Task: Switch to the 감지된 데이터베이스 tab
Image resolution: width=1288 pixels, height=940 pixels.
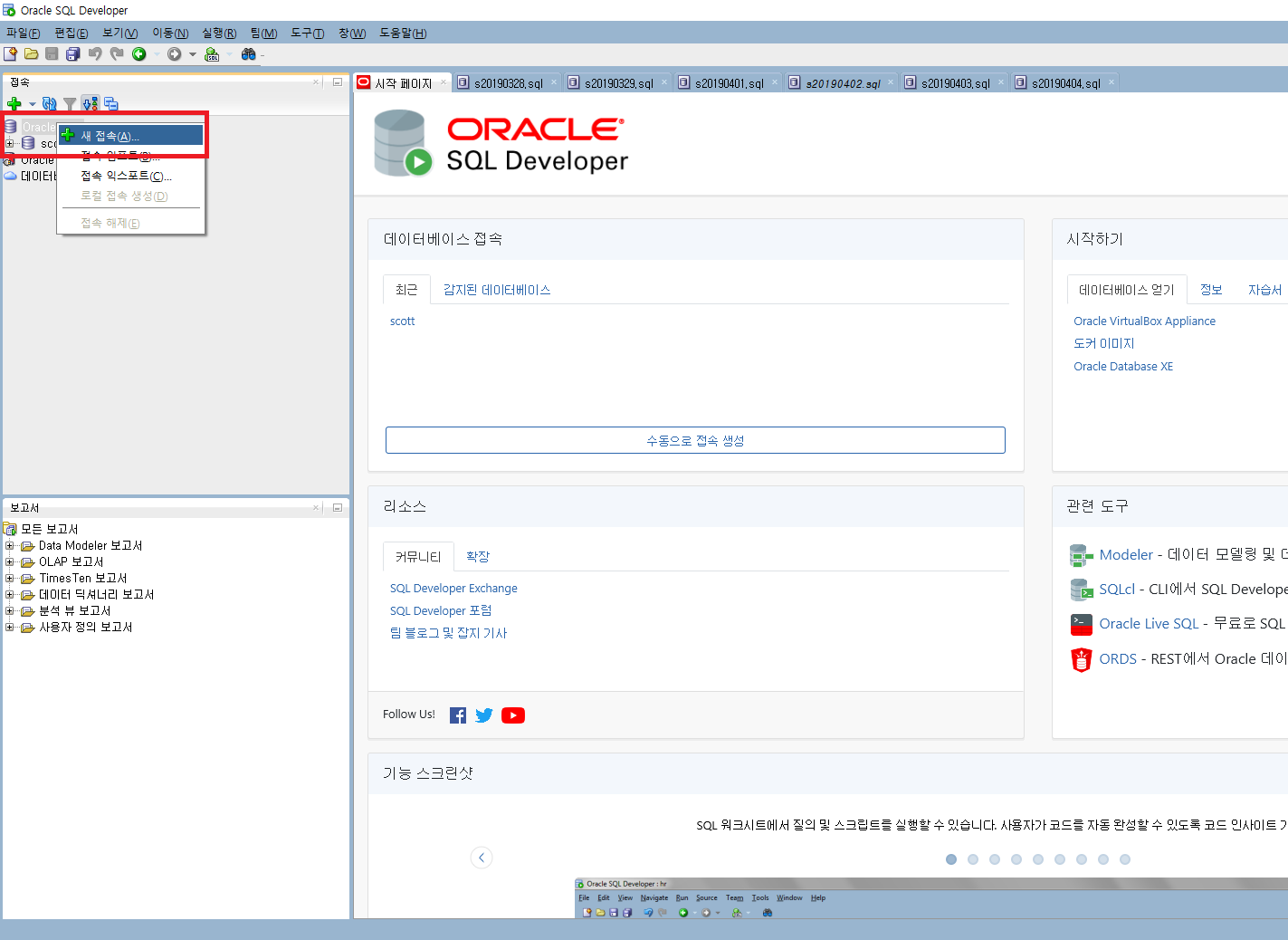Action: click(x=497, y=290)
